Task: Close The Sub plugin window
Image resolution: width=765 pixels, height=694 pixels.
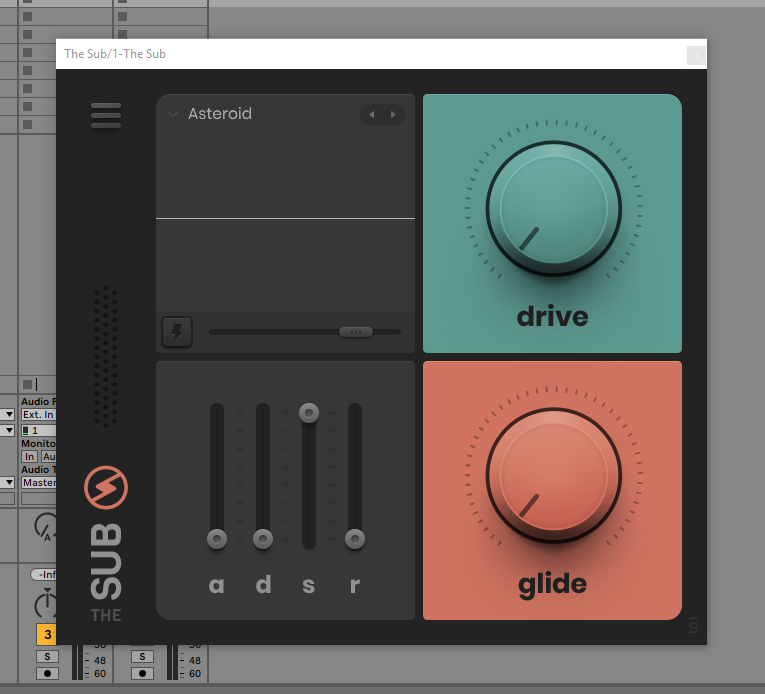Action: tap(696, 55)
